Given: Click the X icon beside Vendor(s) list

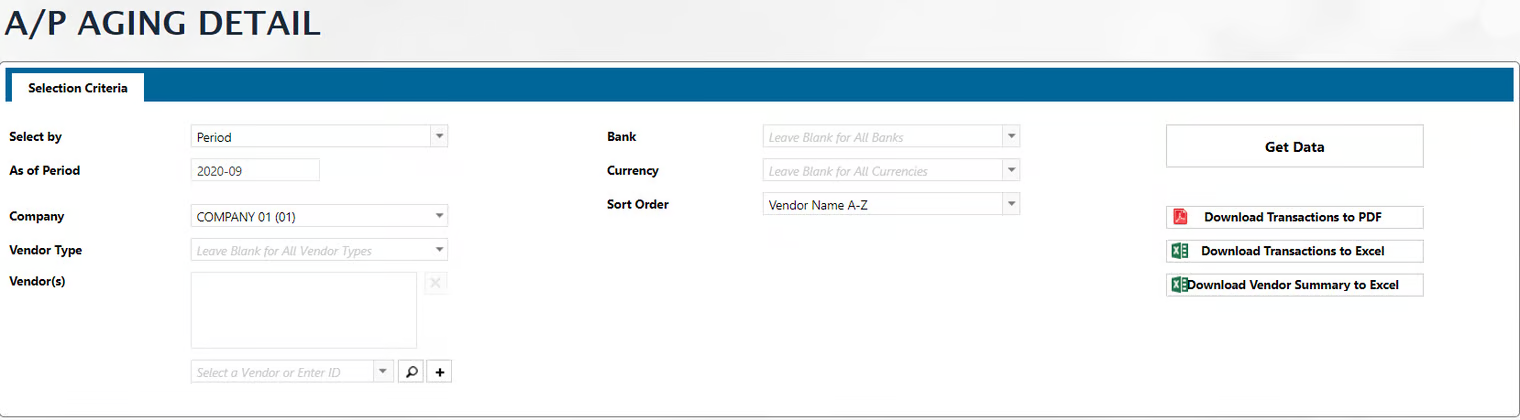Looking at the screenshot, I should coord(436,283).
